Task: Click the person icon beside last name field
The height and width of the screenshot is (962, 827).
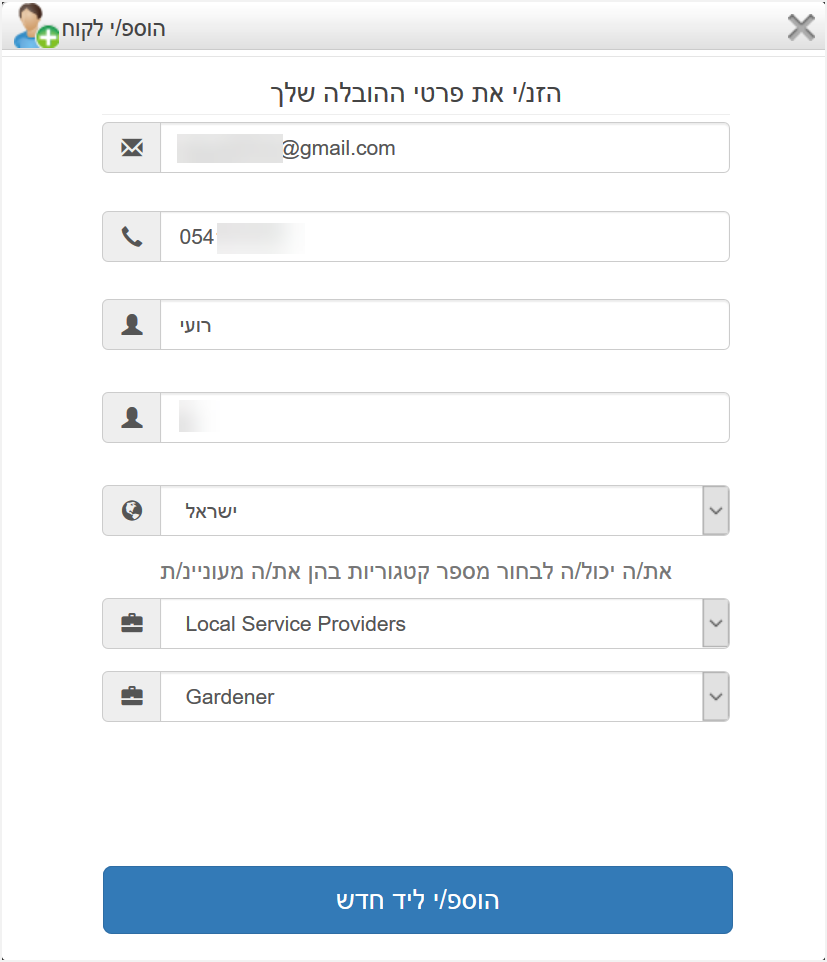Action: pos(132,418)
